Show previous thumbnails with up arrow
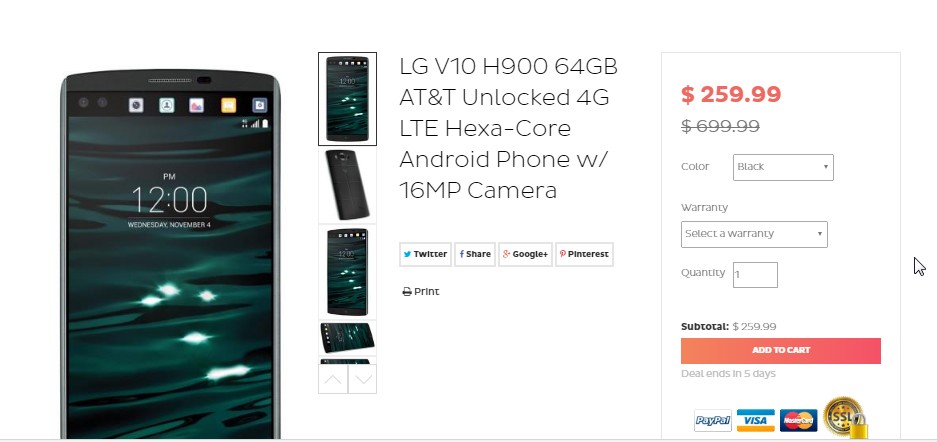The image size is (937, 442). point(333,379)
